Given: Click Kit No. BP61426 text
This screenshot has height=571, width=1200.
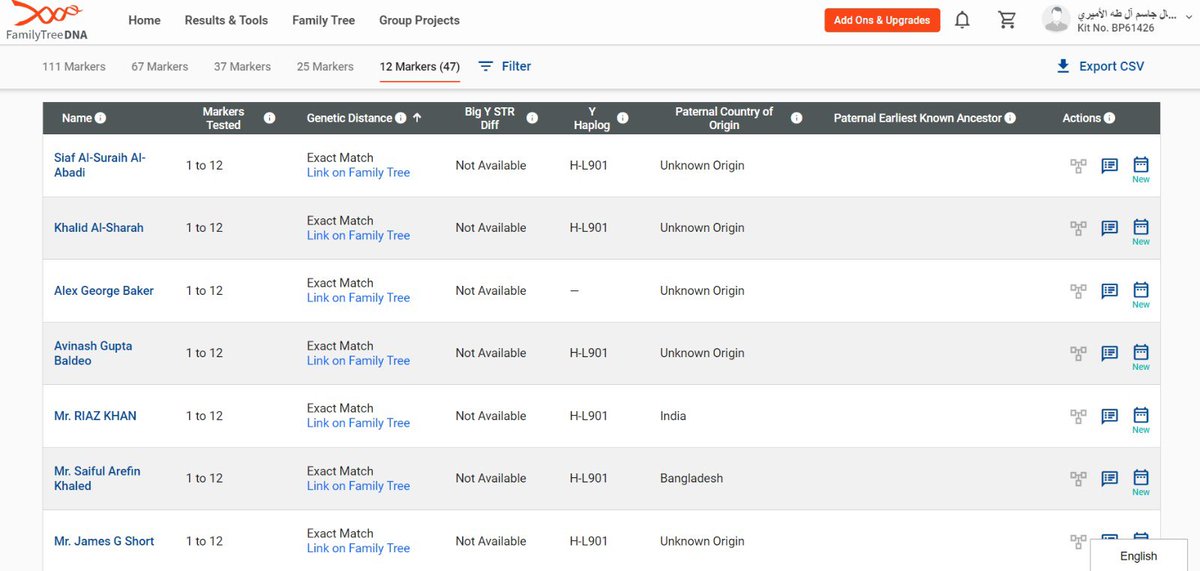Looking at the screenshot, I should (1115, 28).
